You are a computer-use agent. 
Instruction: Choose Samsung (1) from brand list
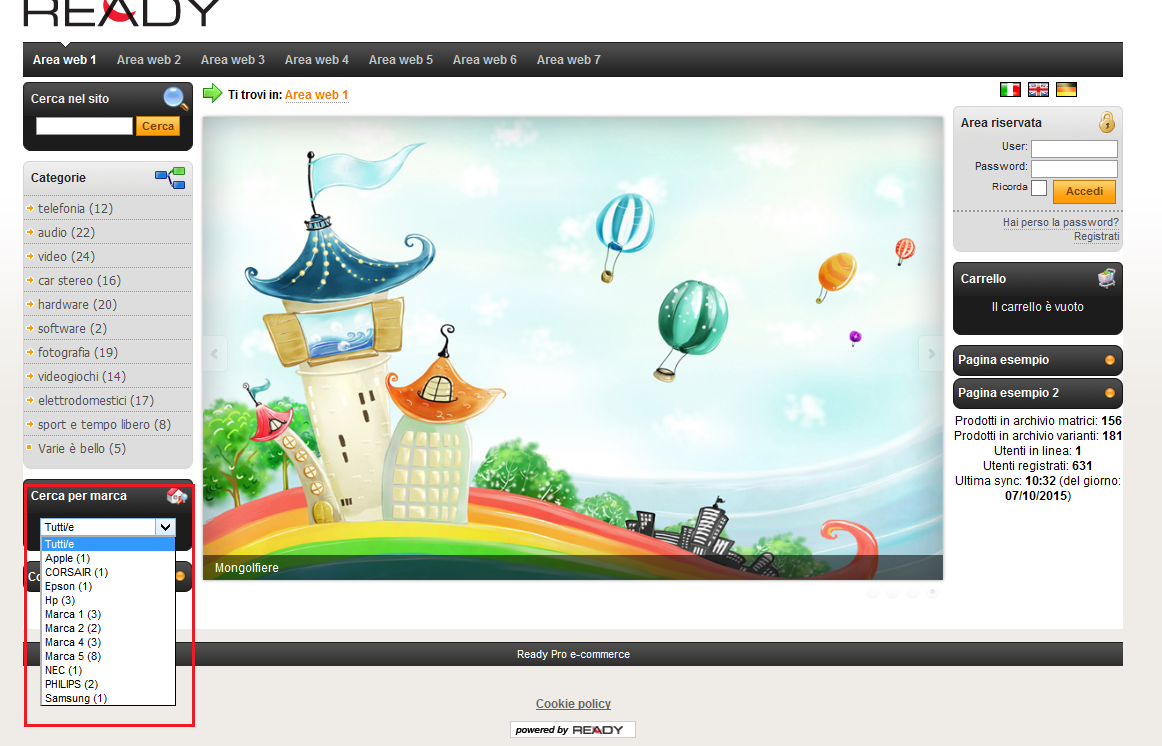coord(108,699)
